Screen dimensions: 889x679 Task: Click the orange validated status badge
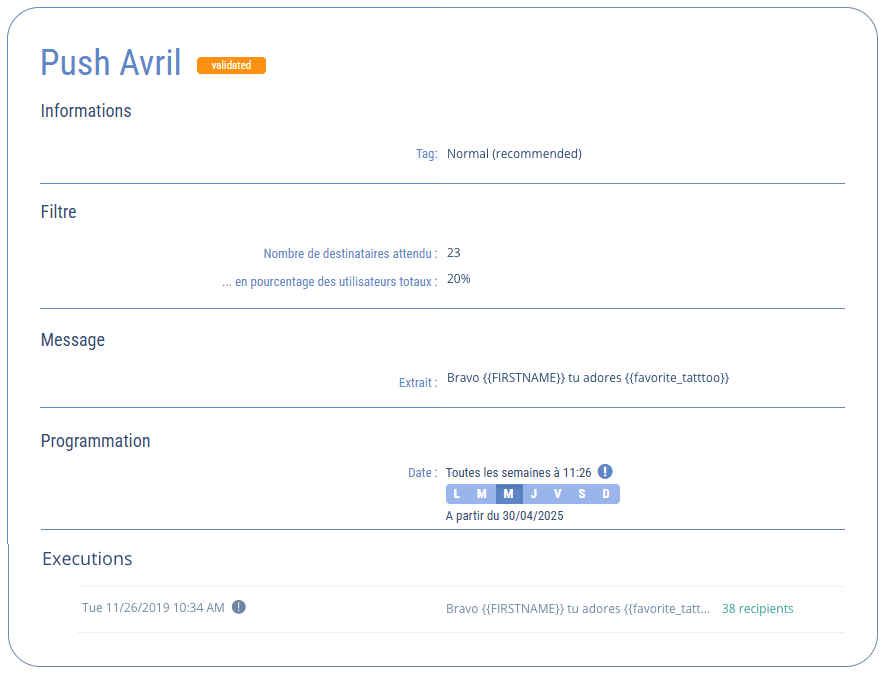tap(231, 65)
